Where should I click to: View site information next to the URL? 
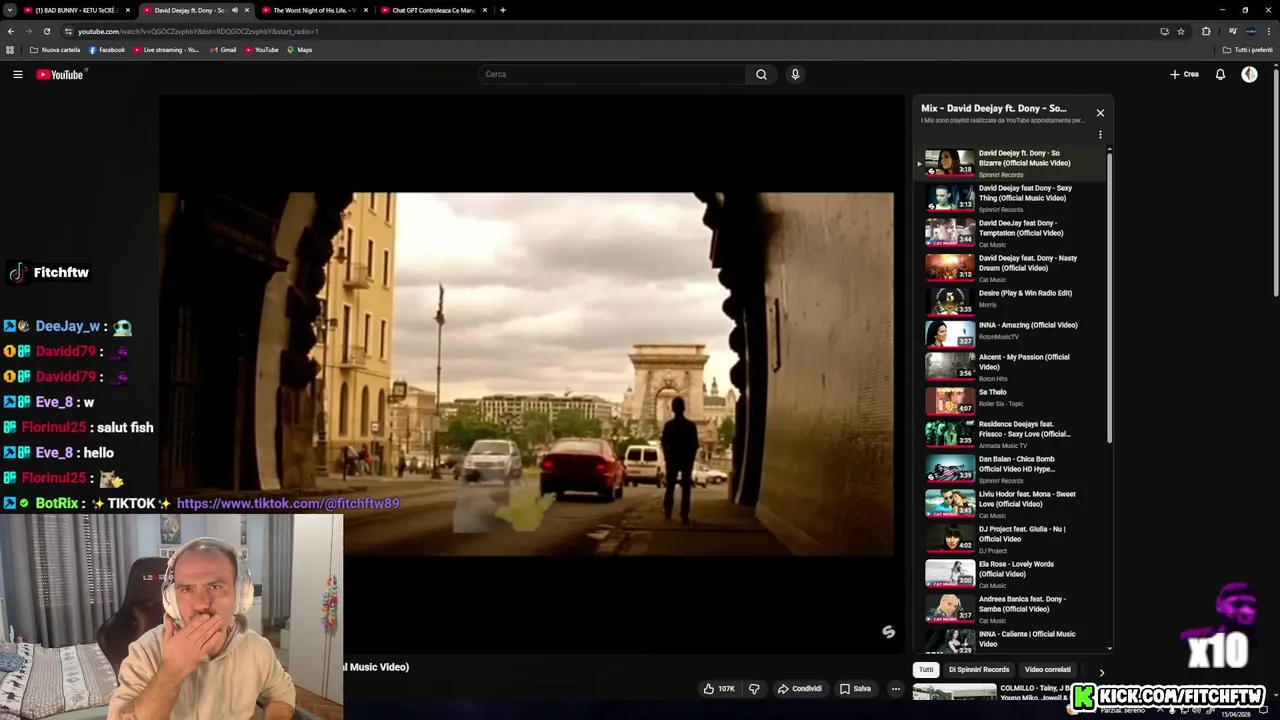[x=68, y=31]
